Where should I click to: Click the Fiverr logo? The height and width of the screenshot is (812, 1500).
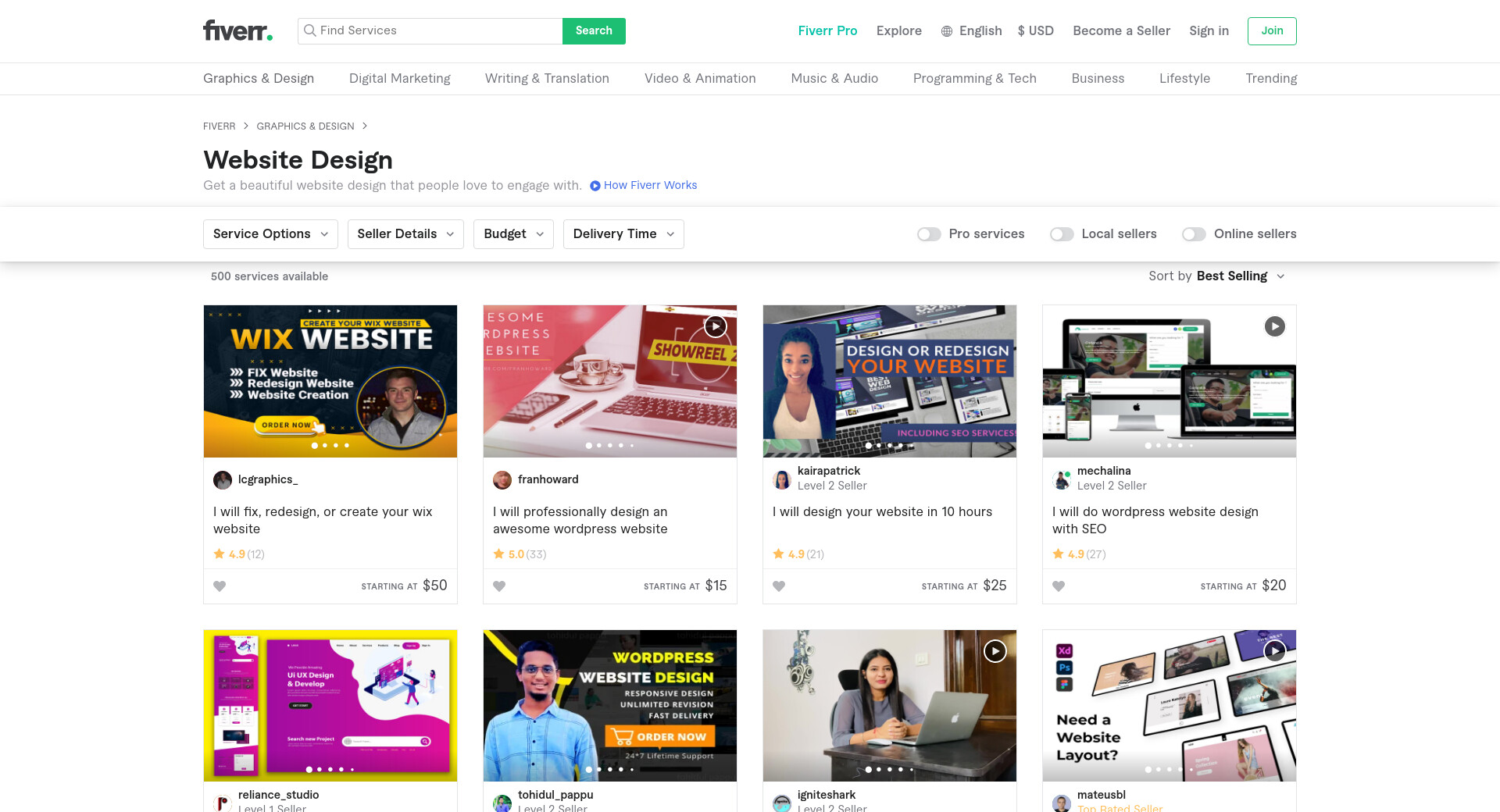coord(237,30)
